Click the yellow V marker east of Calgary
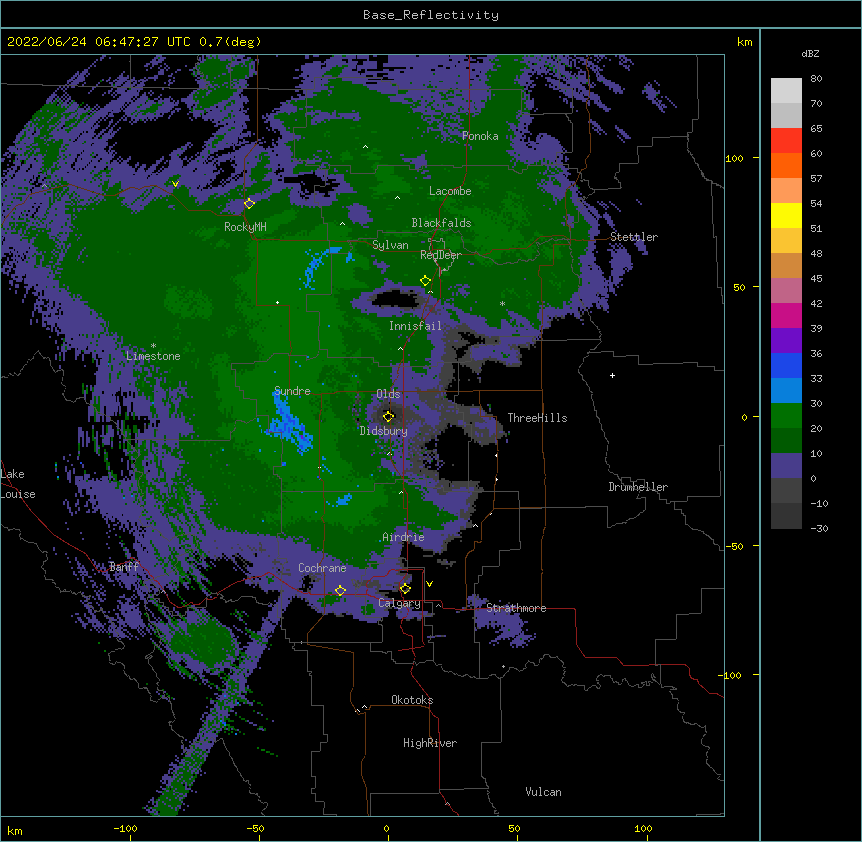Viewport: 862px width, 842px height. pos(429,584)
